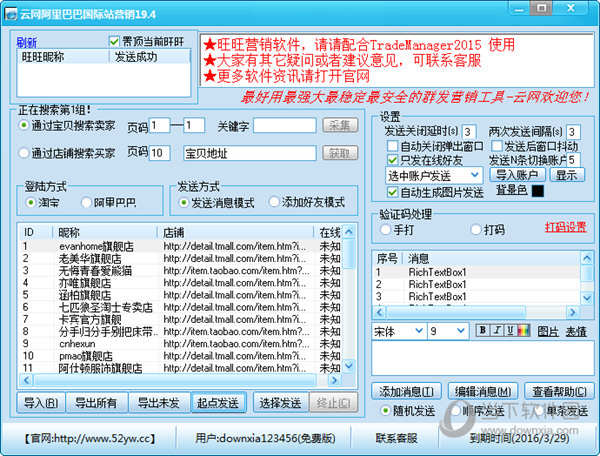Select 打码 captcha option
600x456 pixels.
pos(476,230)
